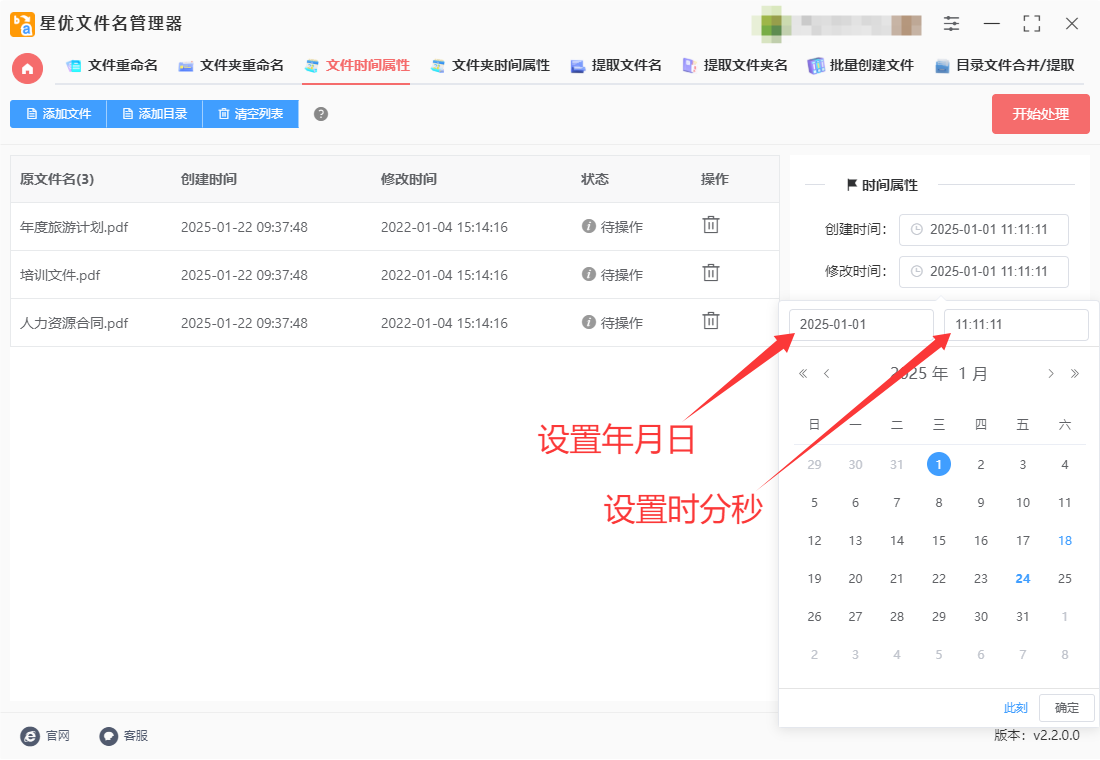Open the month selector 1 月 in calendar header
The width and height of the screenshot is (1100, 760).
(973, 373)
